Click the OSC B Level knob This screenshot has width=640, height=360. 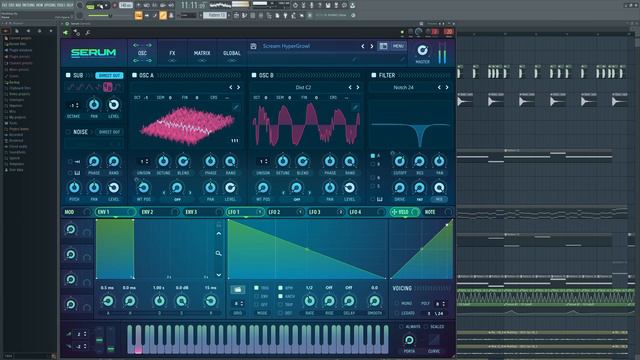(x=349, y=188)
